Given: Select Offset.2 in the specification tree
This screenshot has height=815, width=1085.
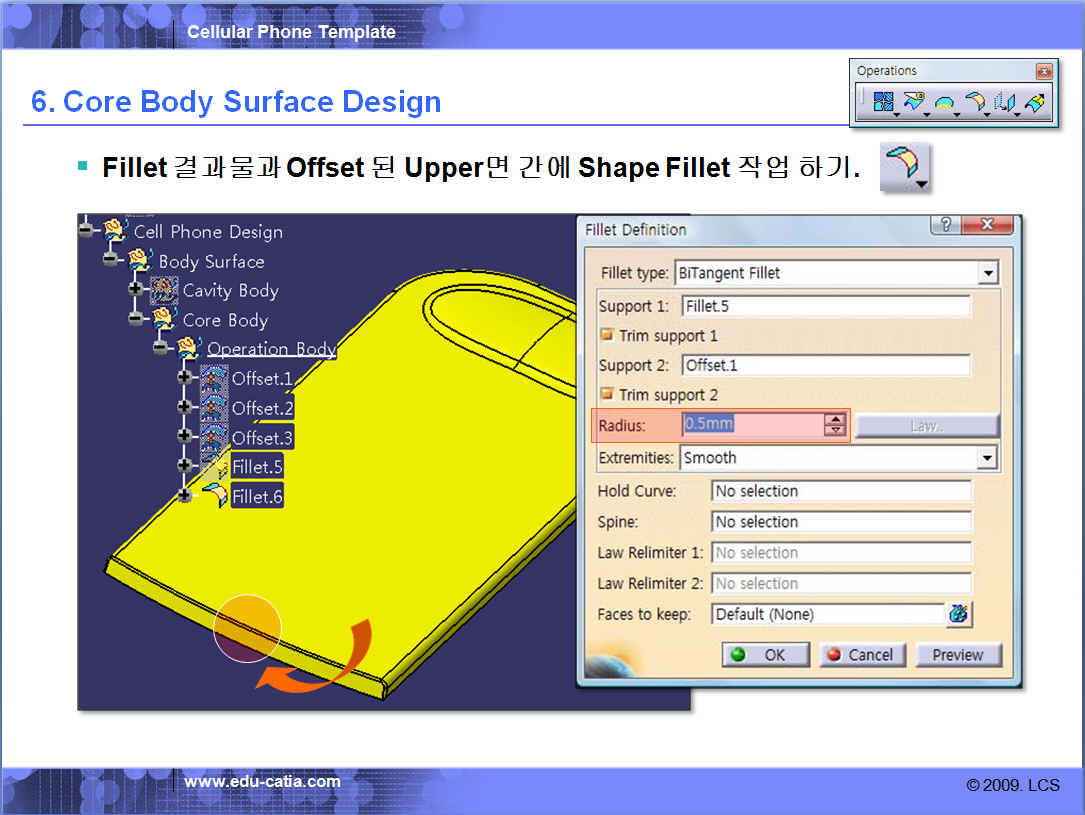Looking at the screenshot, I should (262, 408).
